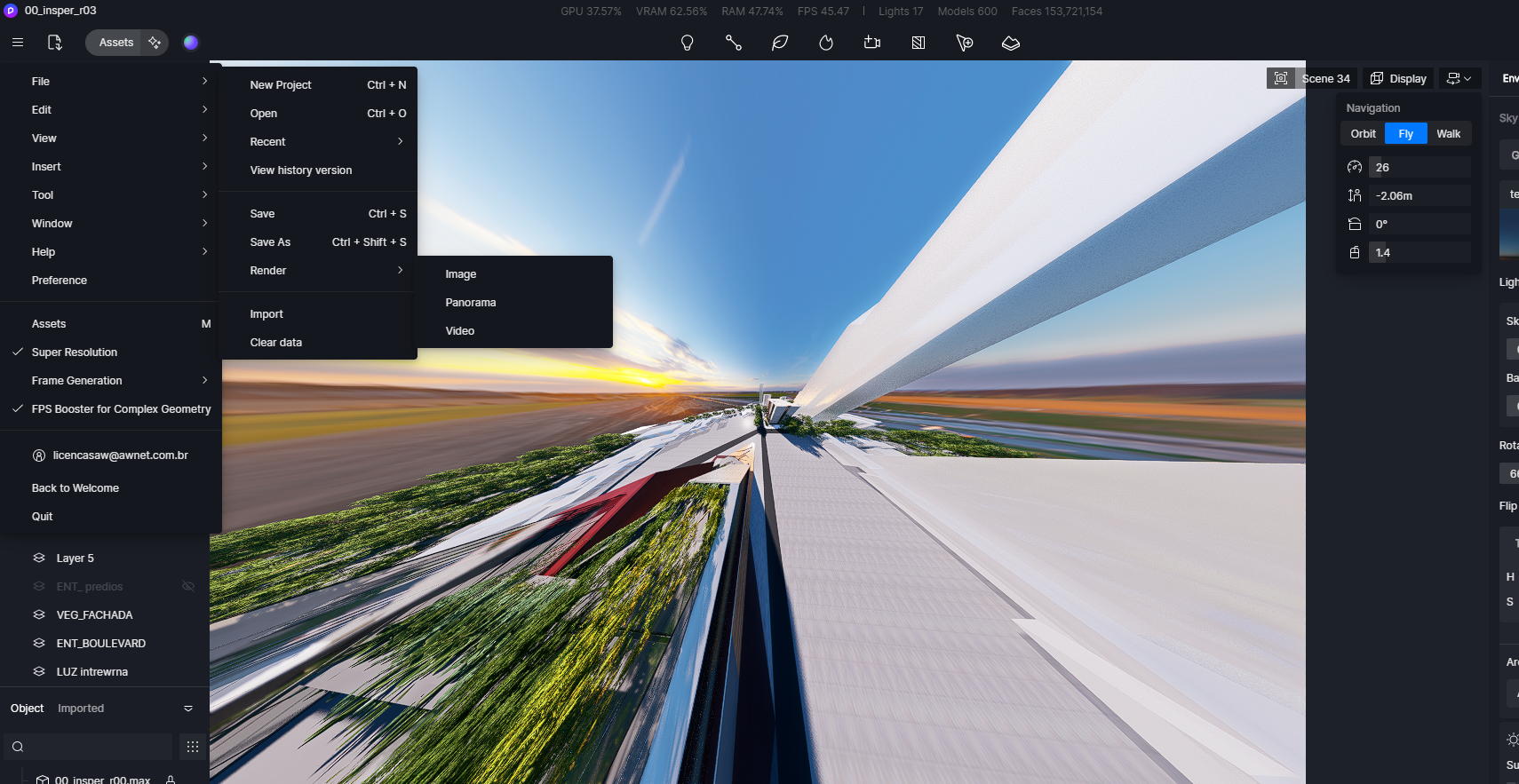Click the mouse sensitivity icon

click(1355, 252)
